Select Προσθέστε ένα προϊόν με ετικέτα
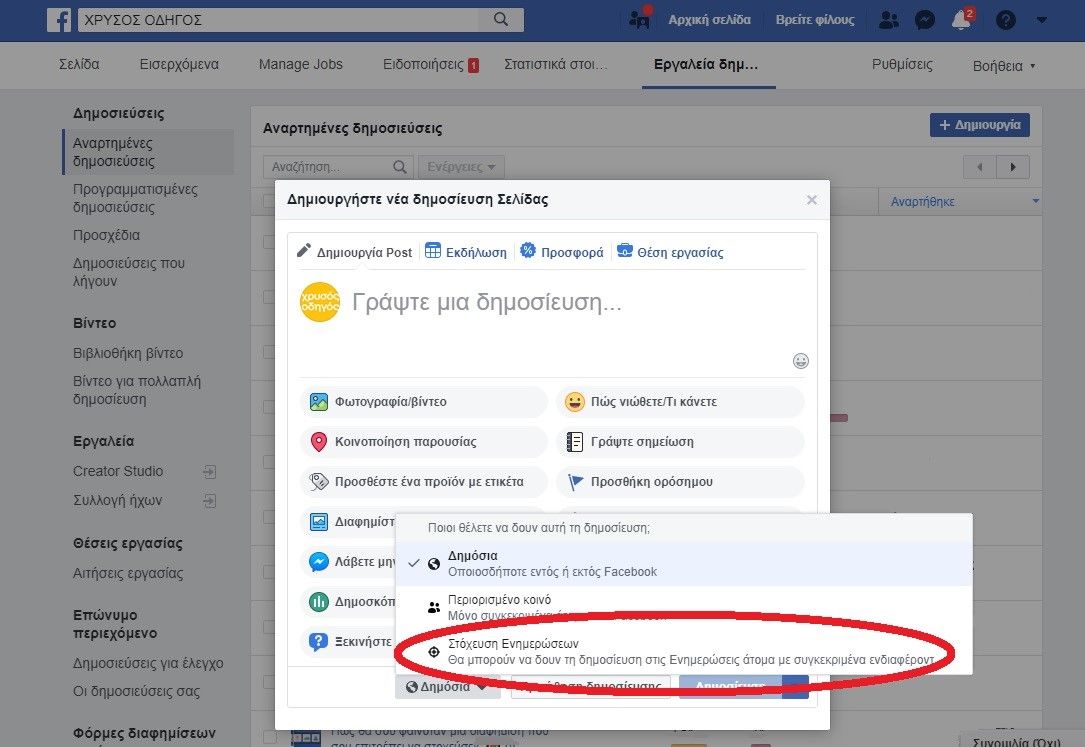This screenshot has height=747, width=1085. 423,482
